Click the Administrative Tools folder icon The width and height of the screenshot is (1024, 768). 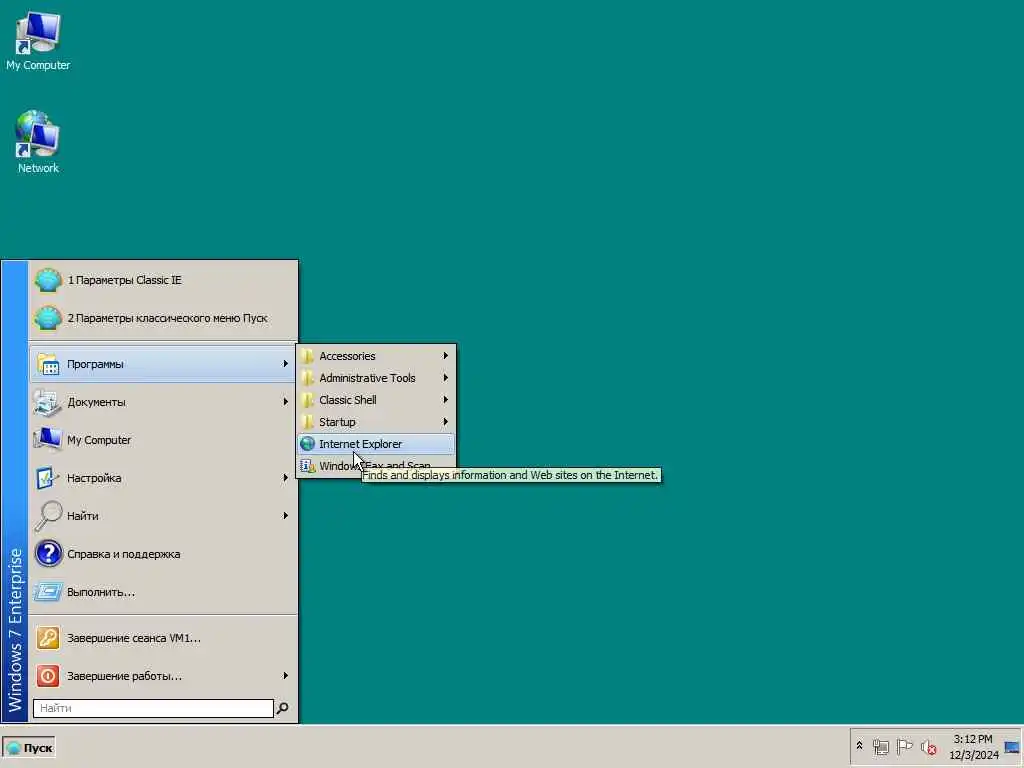[307, 378]
